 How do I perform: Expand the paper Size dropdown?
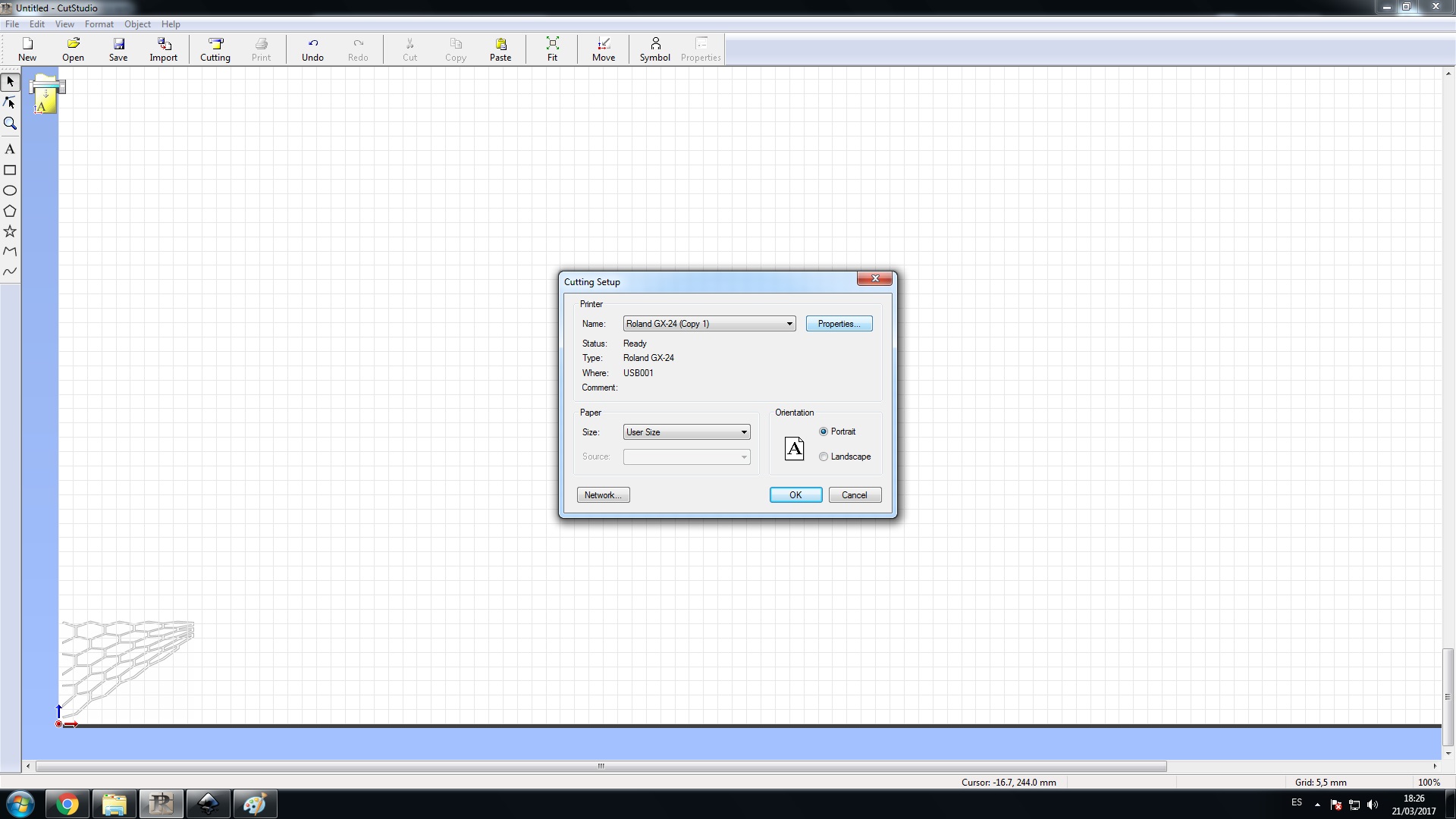point(744,432)
